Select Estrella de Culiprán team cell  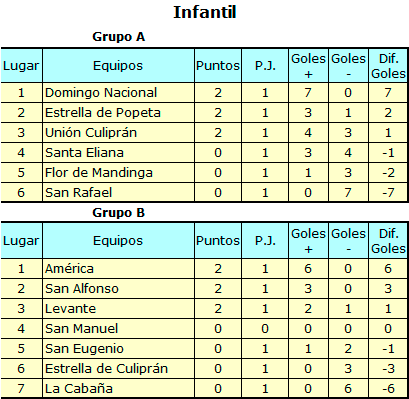[x=118, y=369]
